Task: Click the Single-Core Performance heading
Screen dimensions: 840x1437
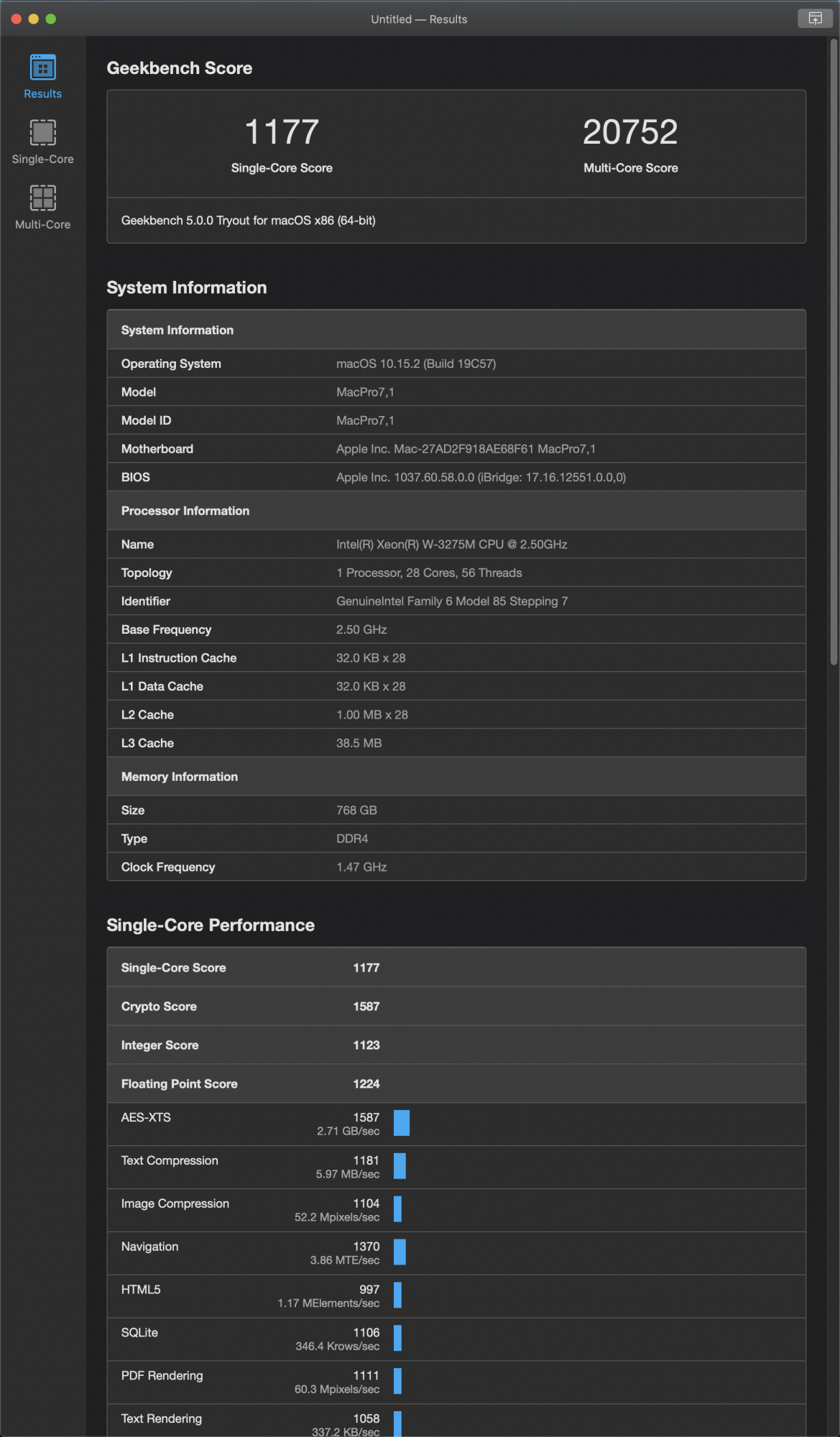Action: pos(211,925)
